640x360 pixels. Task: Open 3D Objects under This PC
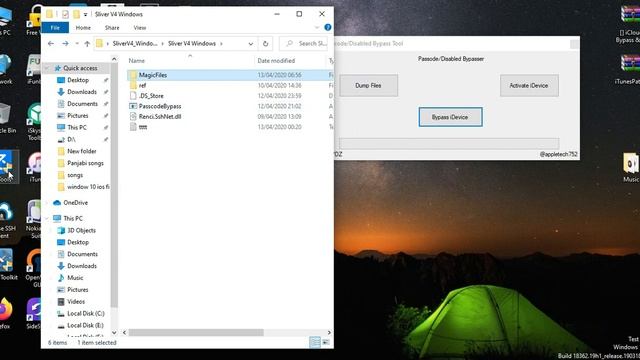tap(81, 230)
